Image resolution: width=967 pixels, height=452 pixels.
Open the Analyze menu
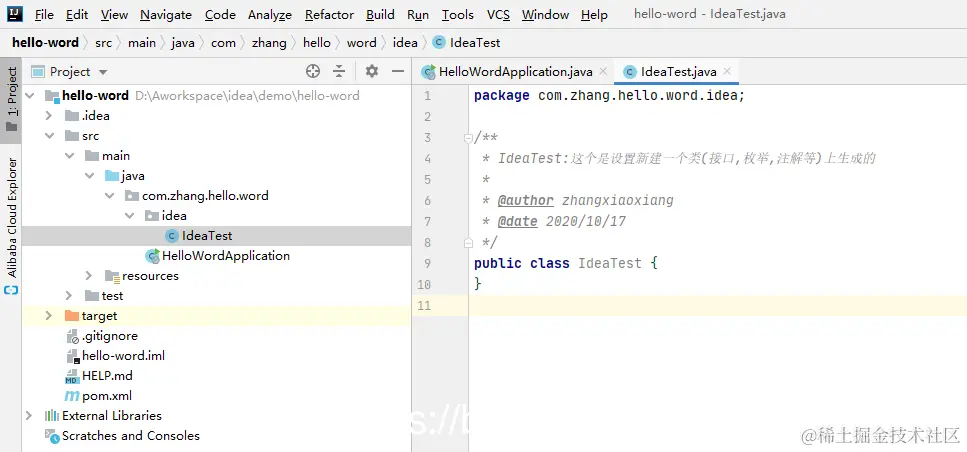click(x=270, y=14)
